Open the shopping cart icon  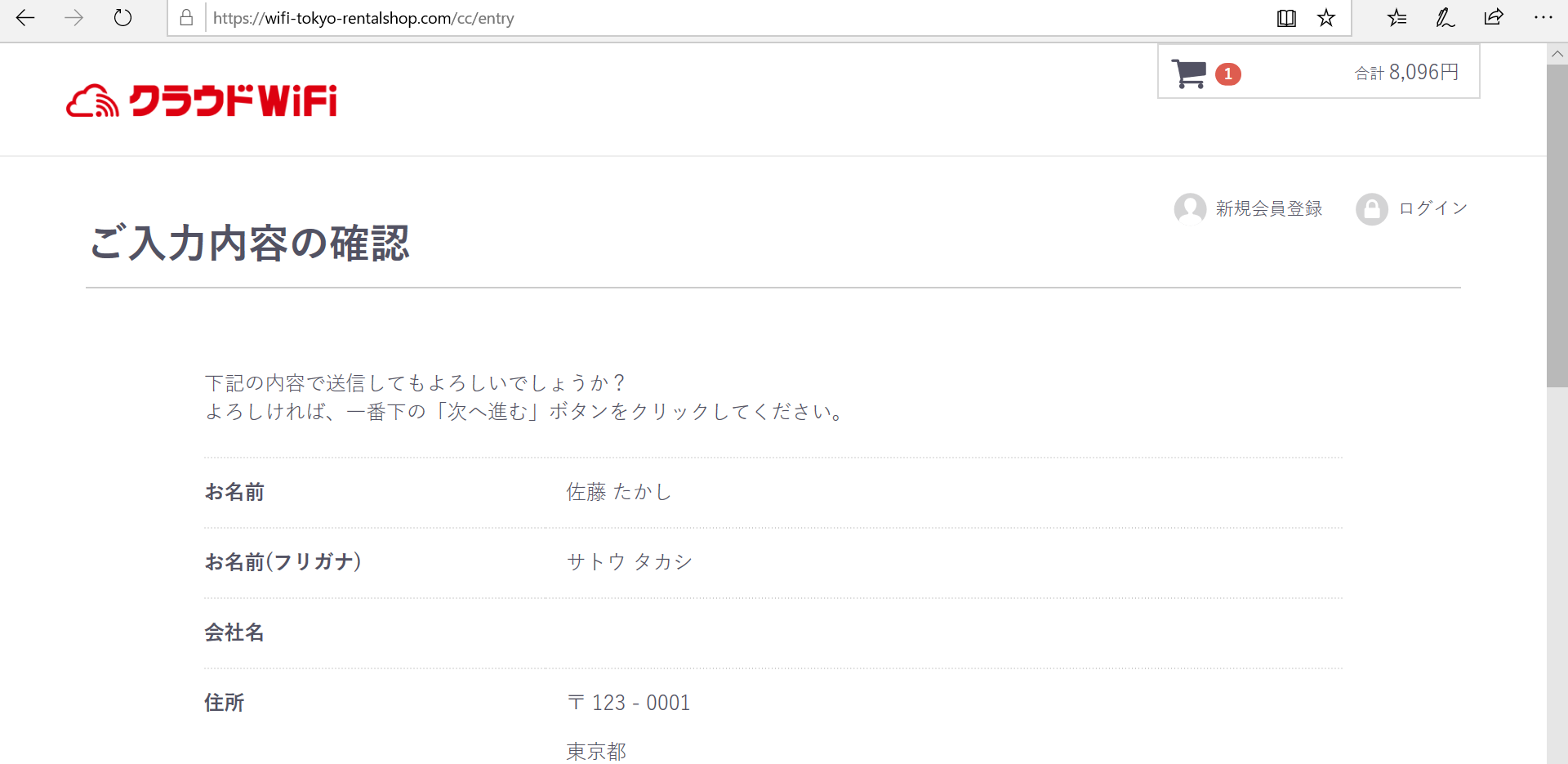coord(1188,74)
